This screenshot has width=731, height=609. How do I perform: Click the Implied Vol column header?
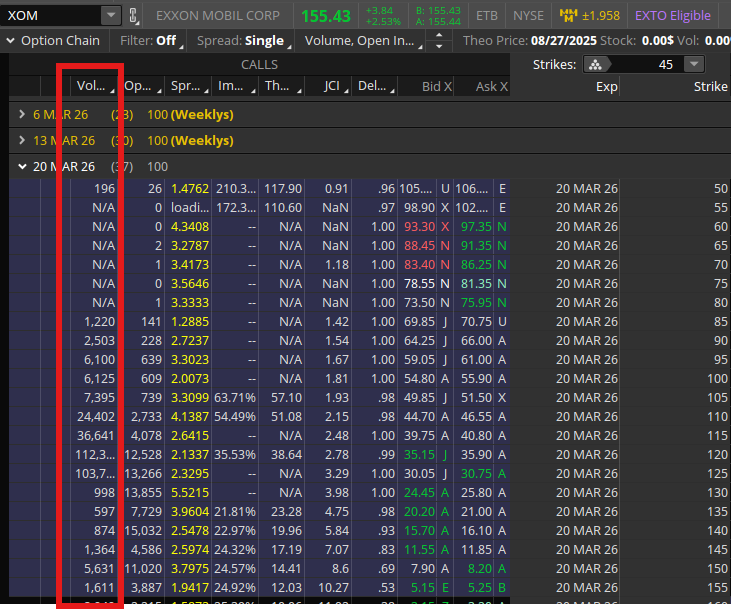coord(234,86)
